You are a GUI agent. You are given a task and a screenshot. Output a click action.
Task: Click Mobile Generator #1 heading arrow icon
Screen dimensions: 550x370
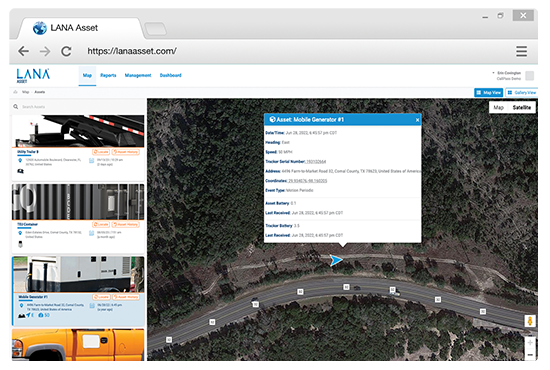(x=29, y=315)
